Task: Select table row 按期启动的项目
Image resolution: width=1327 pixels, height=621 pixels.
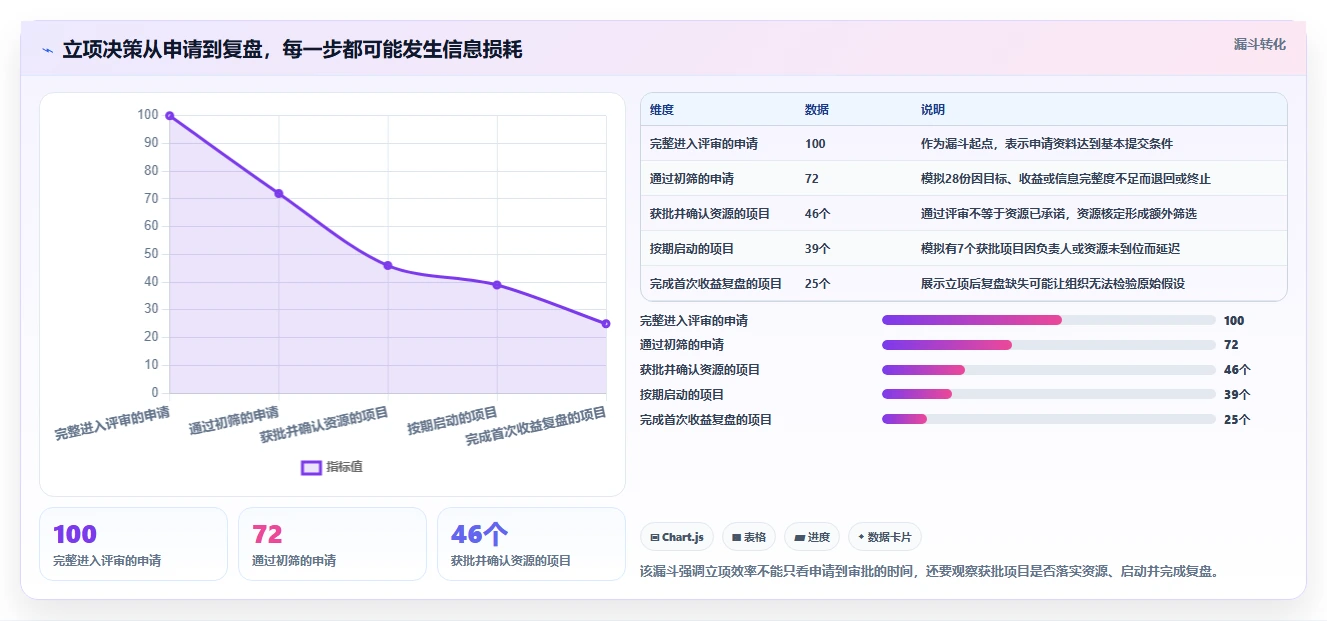Action: click(x=964, y=249)
